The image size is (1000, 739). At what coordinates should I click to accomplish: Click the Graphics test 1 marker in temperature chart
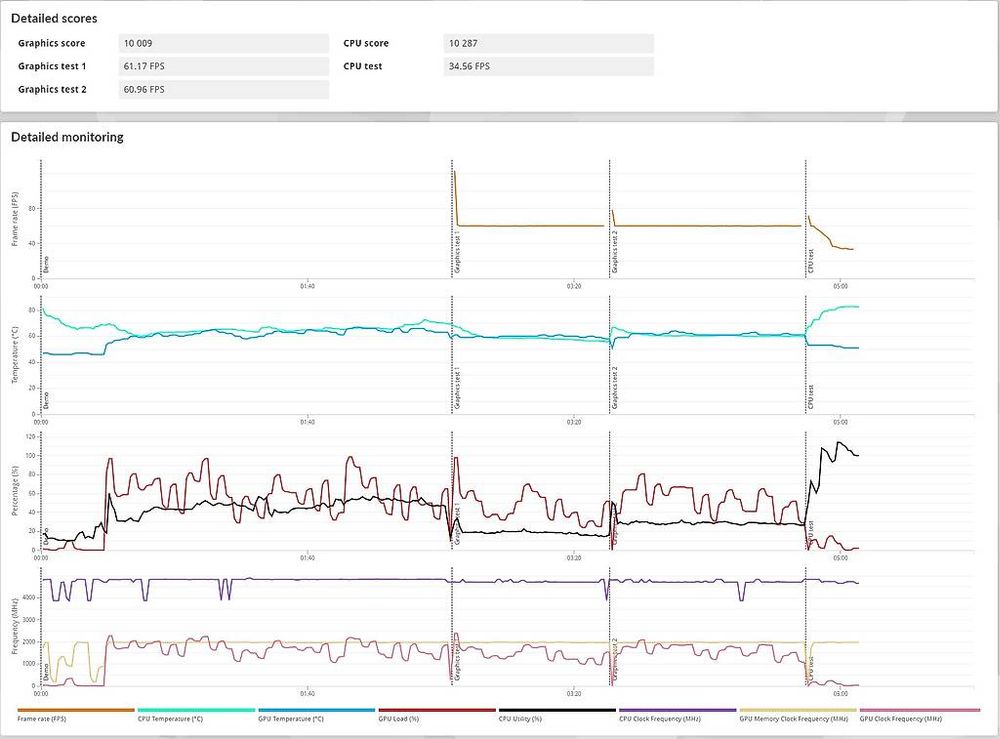pos(458,388)
